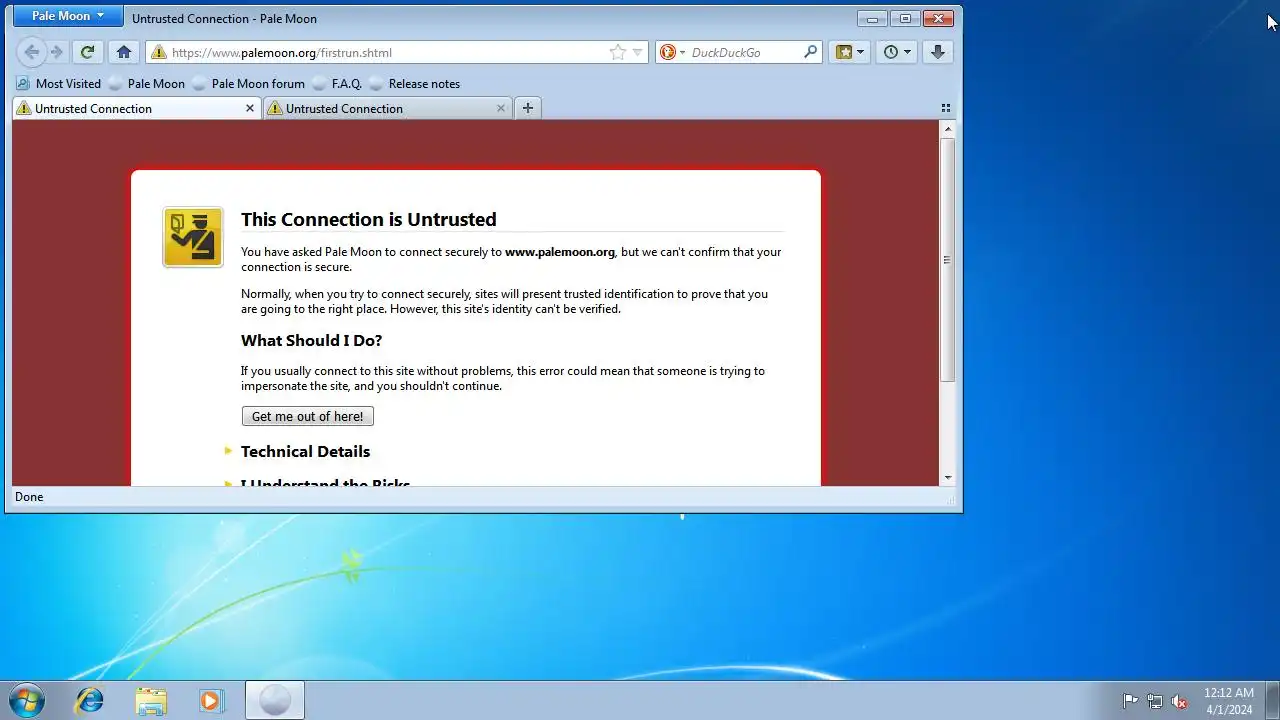The height and width of the screenshot is (720, 1280).
Task: Open a new tab with plus button
Action: point(528,108)
